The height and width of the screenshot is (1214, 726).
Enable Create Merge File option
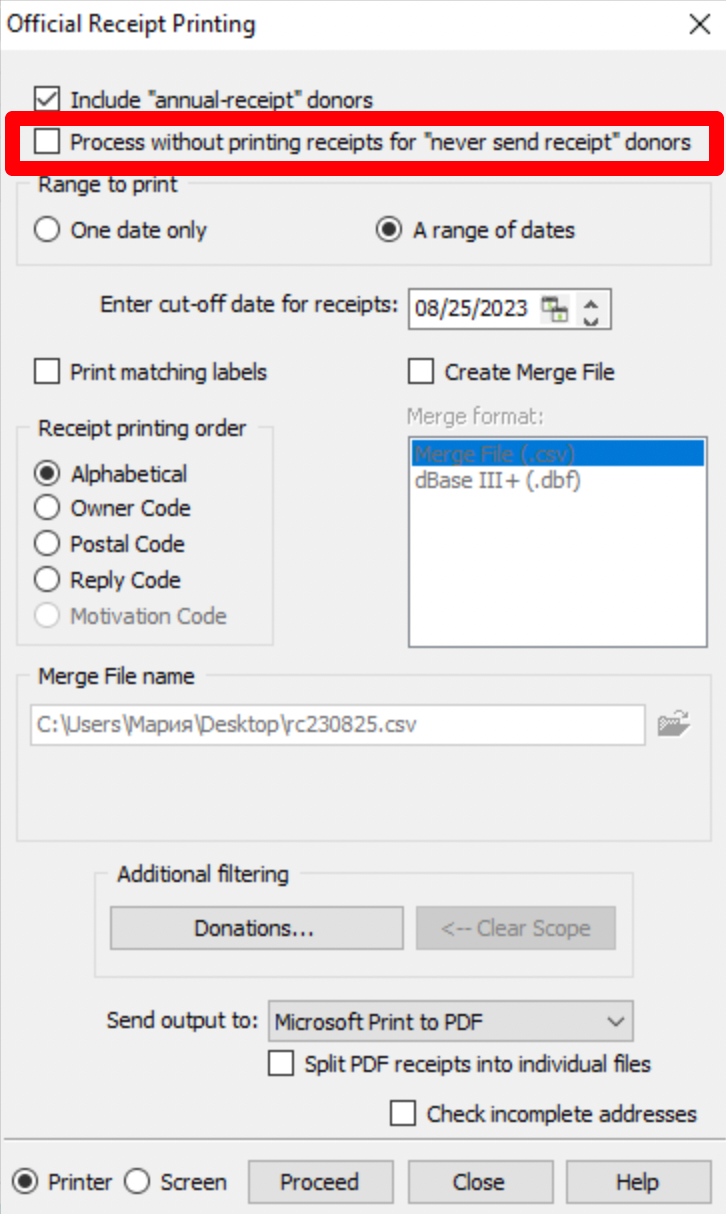coord(421,373)
